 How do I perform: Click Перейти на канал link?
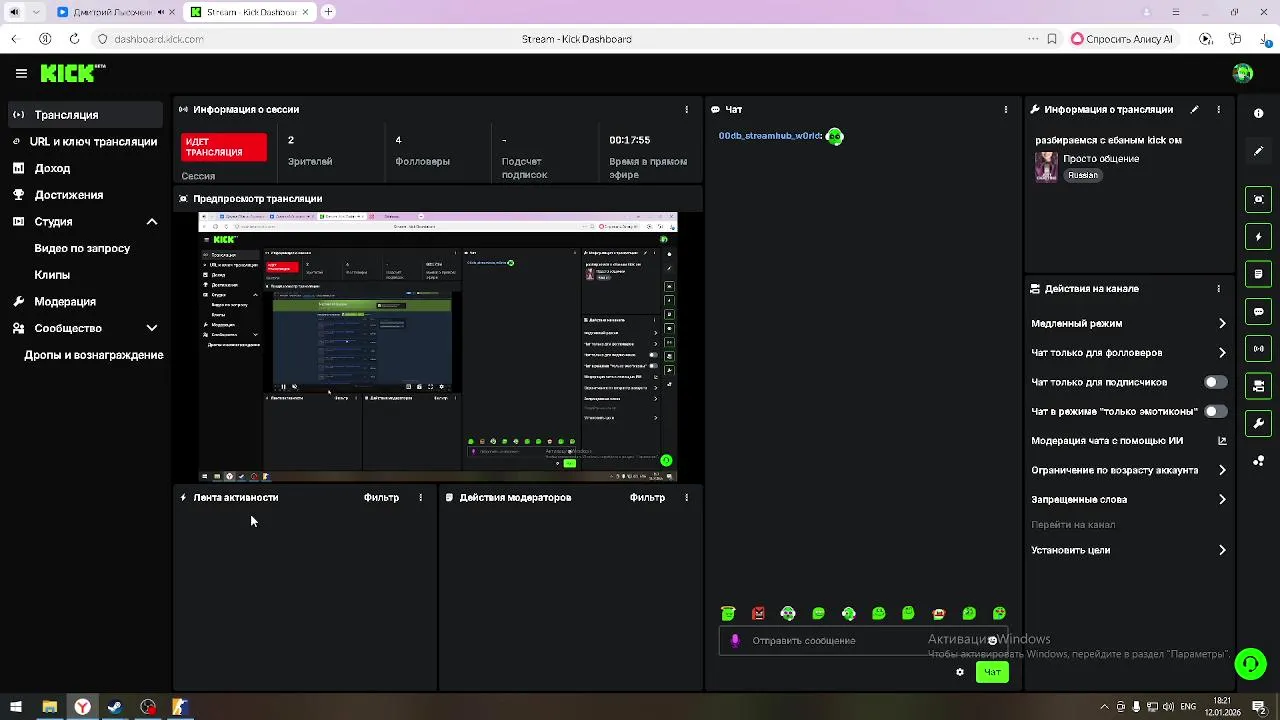click(x=1073, y=525)
